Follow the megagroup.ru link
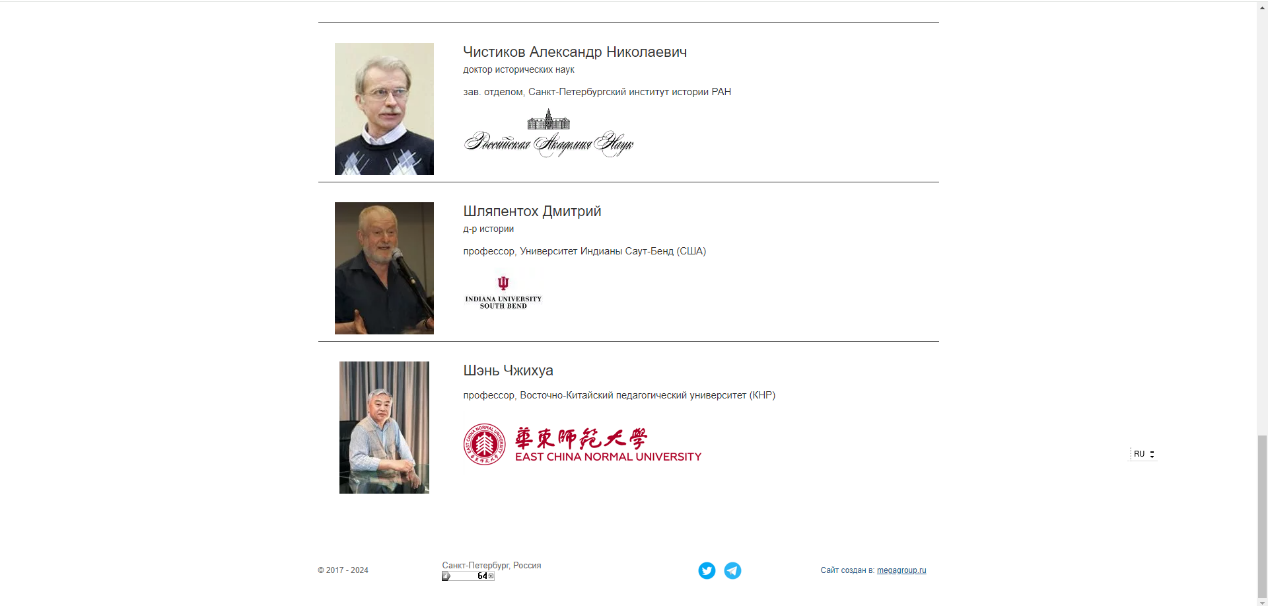 (x=902, y=570)
